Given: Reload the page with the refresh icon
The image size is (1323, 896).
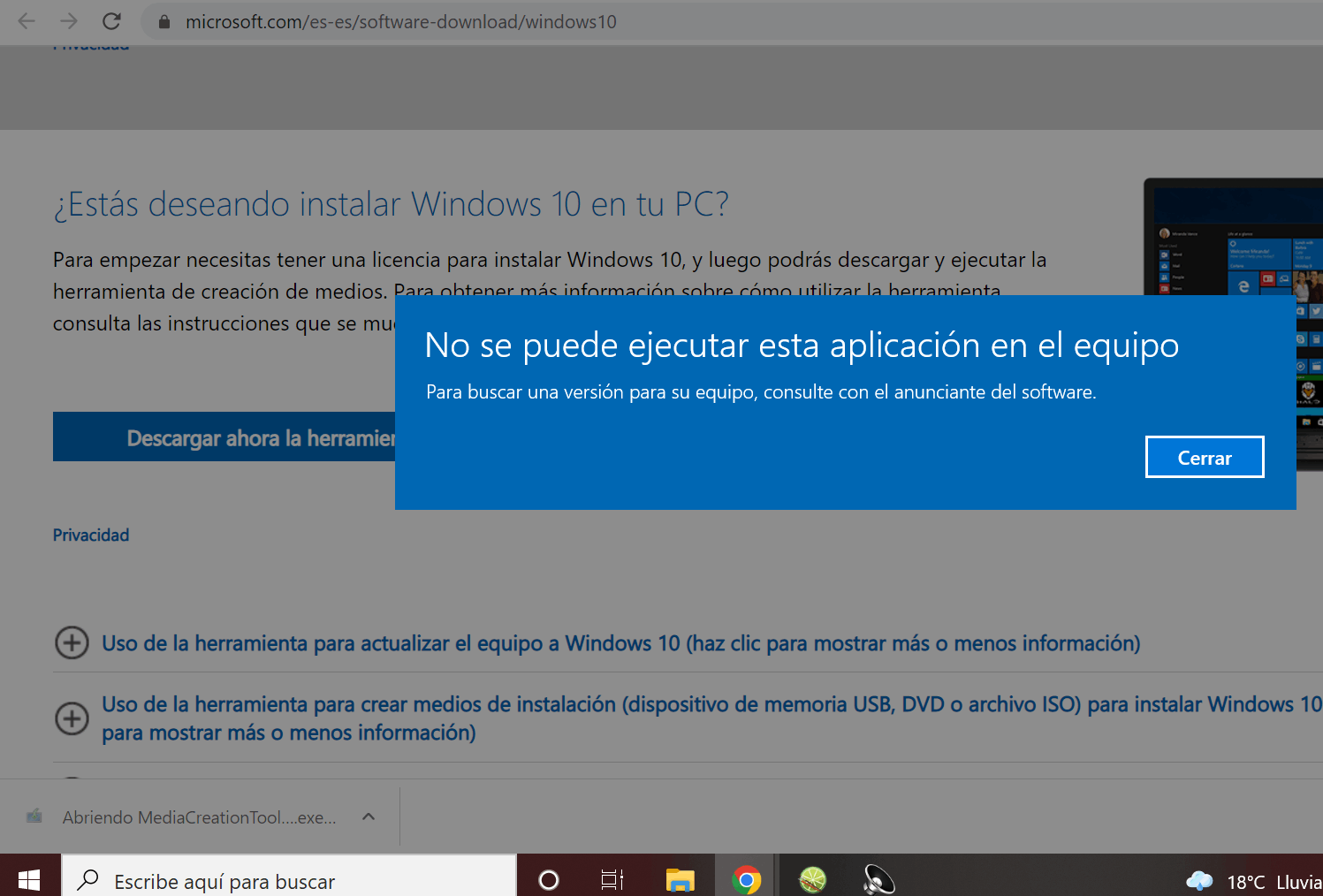Looking at the screenshot, I should coord(111,21).
